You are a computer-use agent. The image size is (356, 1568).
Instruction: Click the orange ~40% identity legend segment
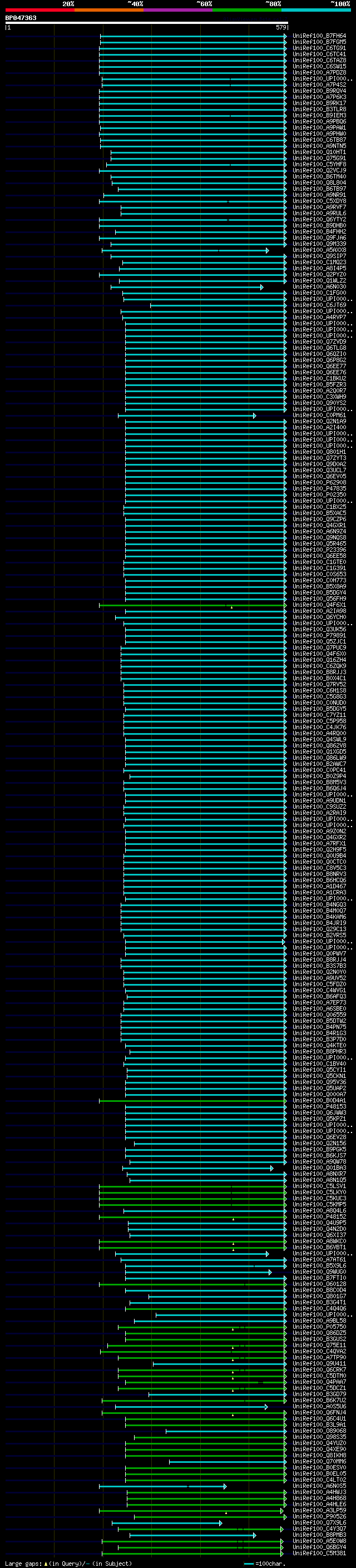coord(109,10)
